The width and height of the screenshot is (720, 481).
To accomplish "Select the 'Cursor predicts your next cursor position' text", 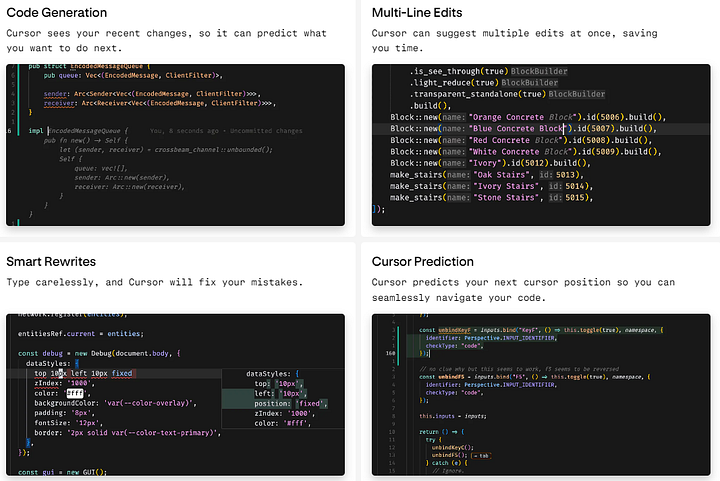I will point(523,290).
